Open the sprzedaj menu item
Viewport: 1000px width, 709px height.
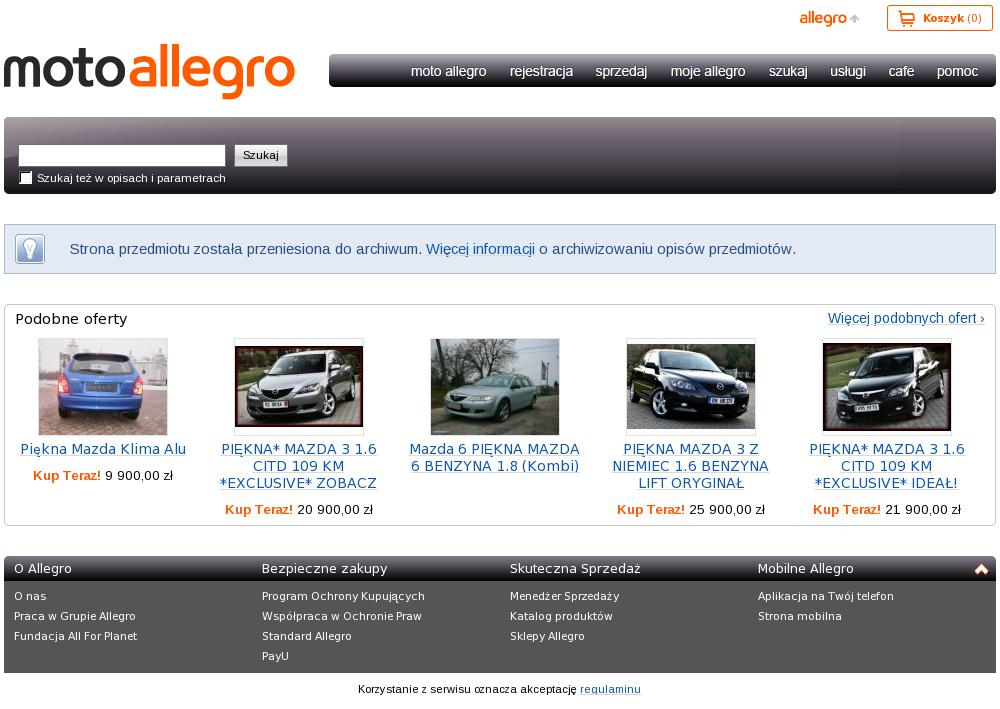pos(621,71)
